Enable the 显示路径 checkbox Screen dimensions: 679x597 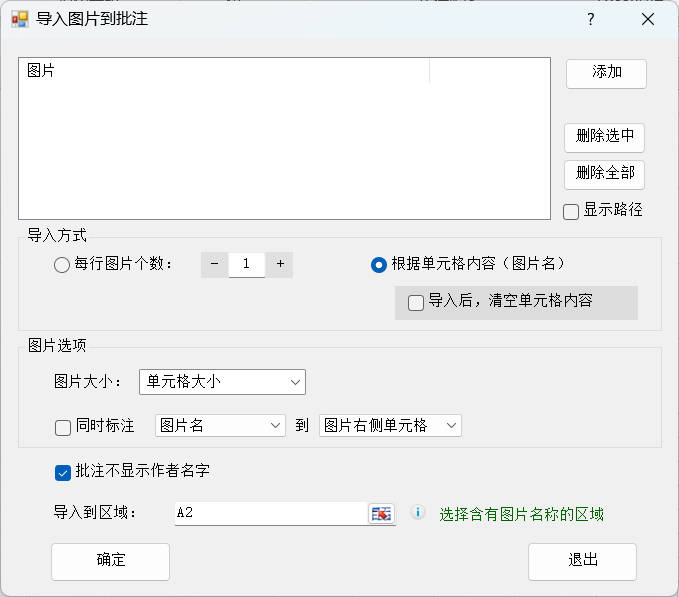coord(571,211)
